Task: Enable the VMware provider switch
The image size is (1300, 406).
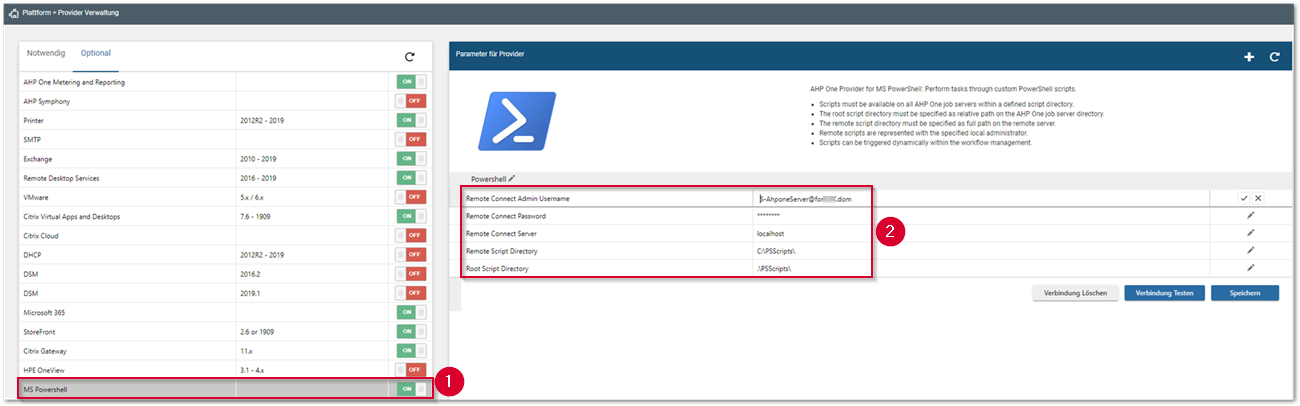Action: click(x=411, y=197)
